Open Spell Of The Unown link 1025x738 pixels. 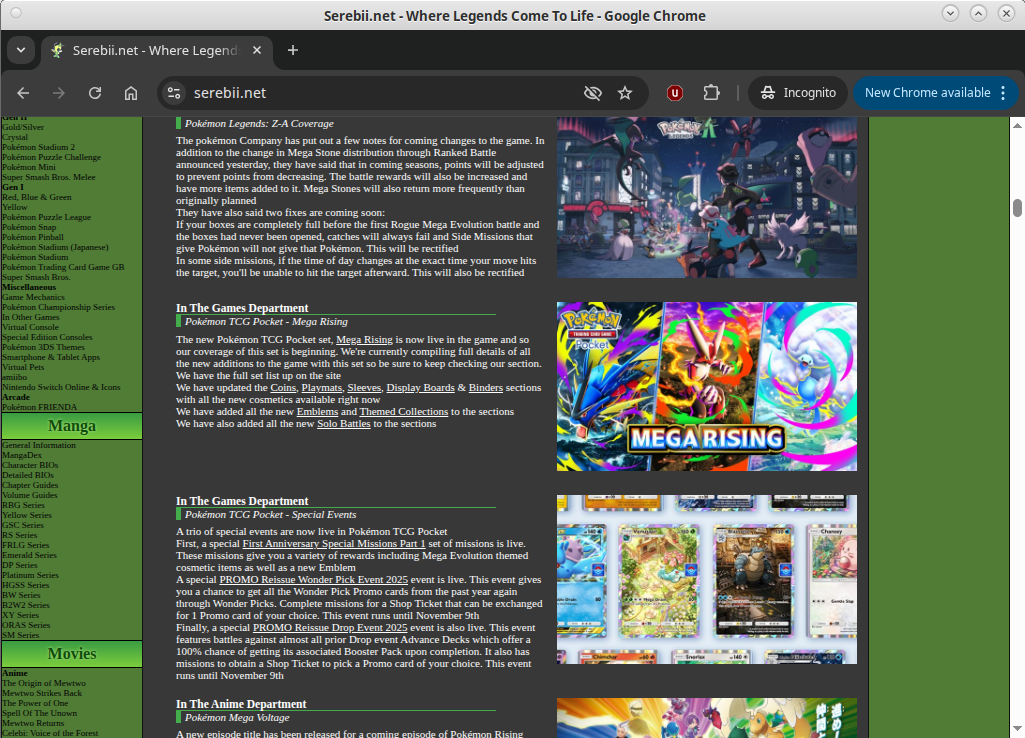coord(39,713)
